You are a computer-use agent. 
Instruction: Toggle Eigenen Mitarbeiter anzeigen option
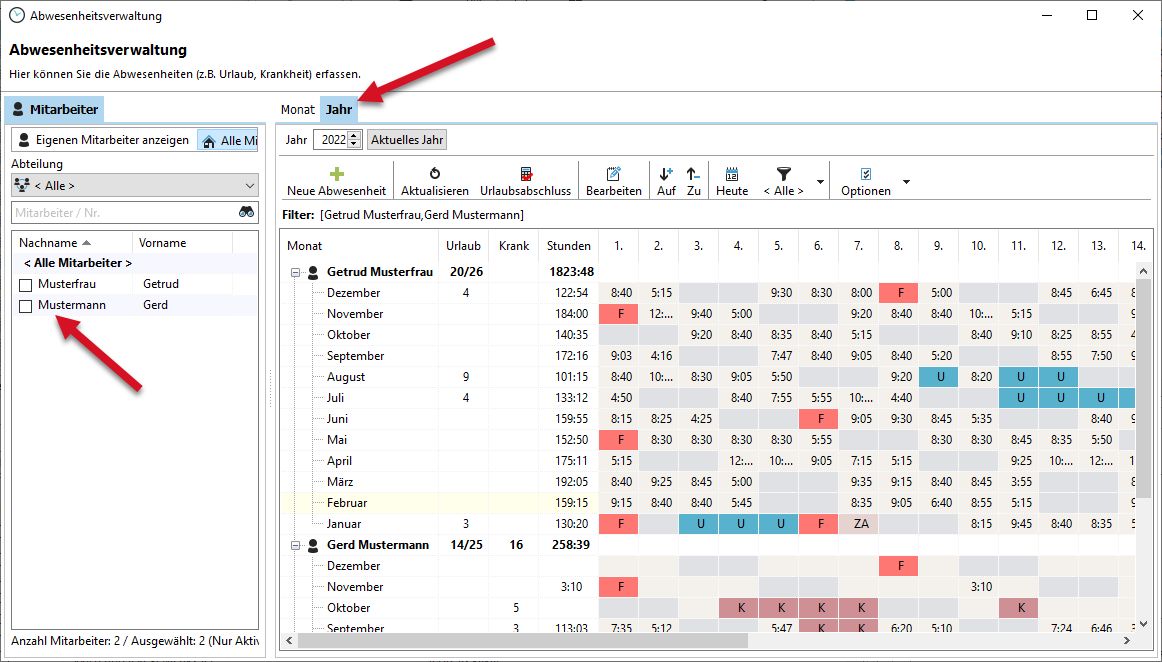tap(103, 140)
